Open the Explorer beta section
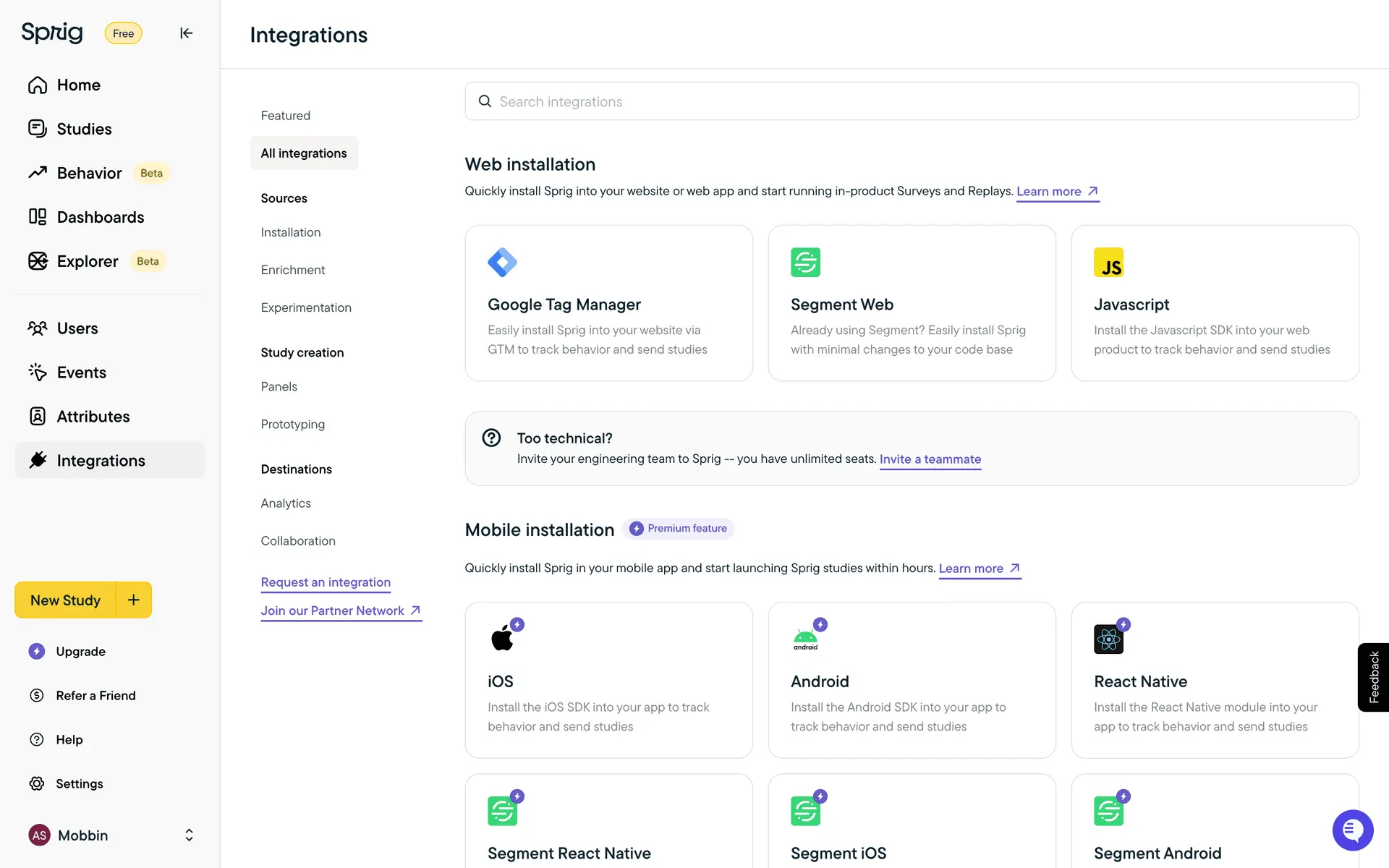The height and width of the screenshot is (868, 1389). (x=87, y=261)
